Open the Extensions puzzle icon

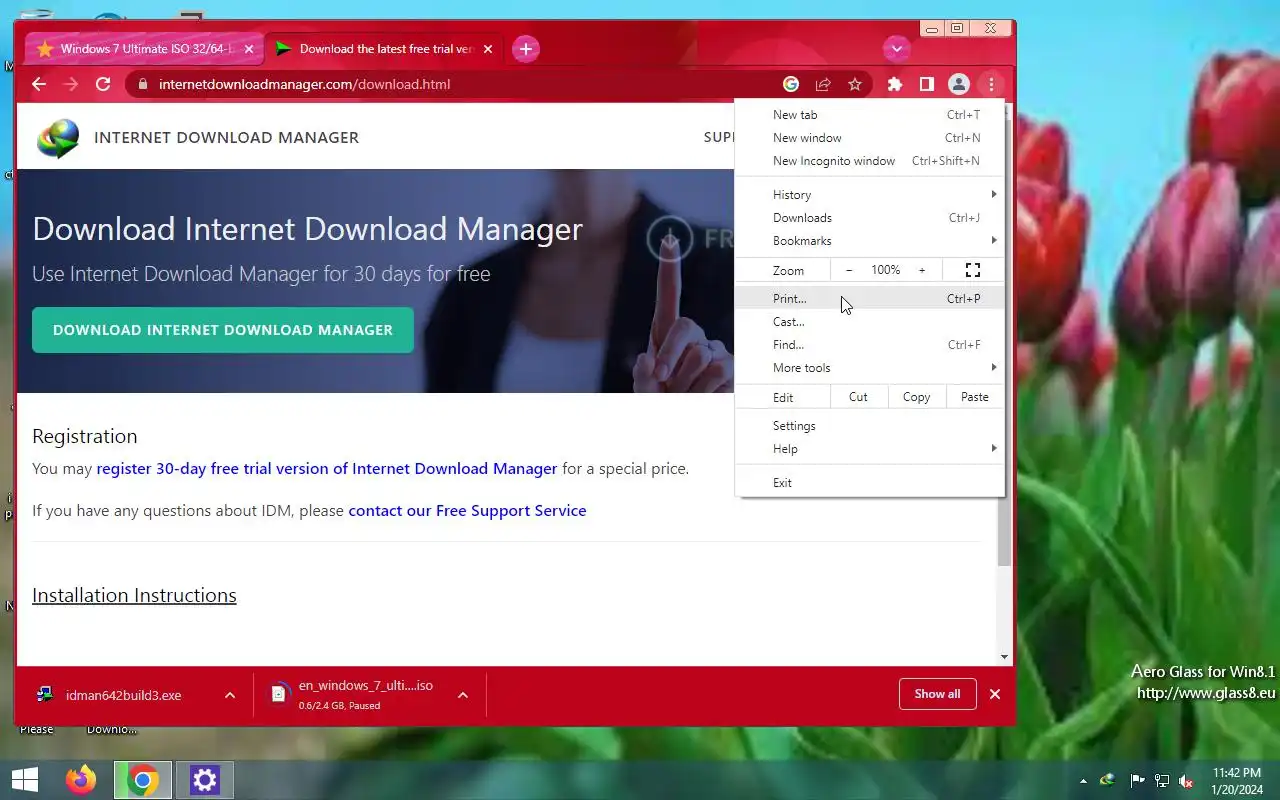[x=895, y=84]
